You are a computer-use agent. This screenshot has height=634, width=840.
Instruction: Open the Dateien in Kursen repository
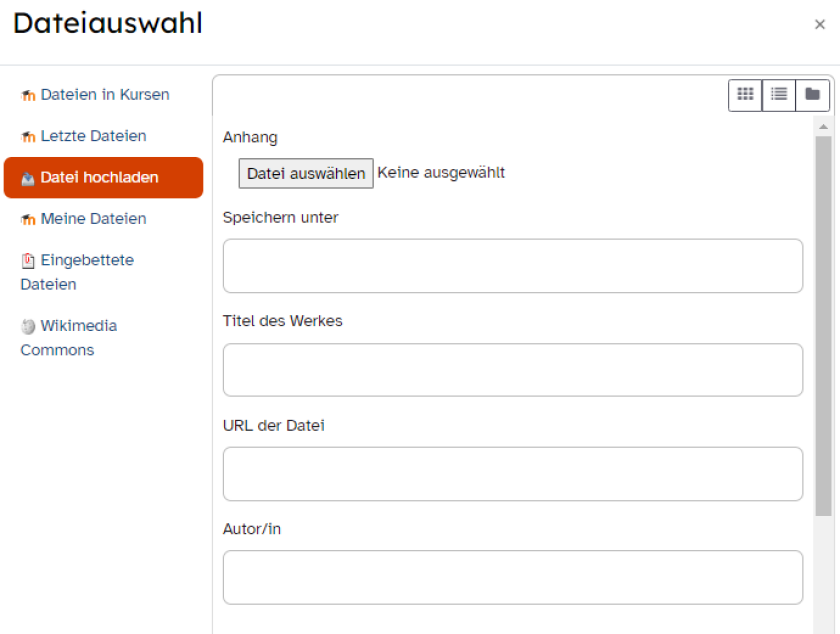coord(105,95)
